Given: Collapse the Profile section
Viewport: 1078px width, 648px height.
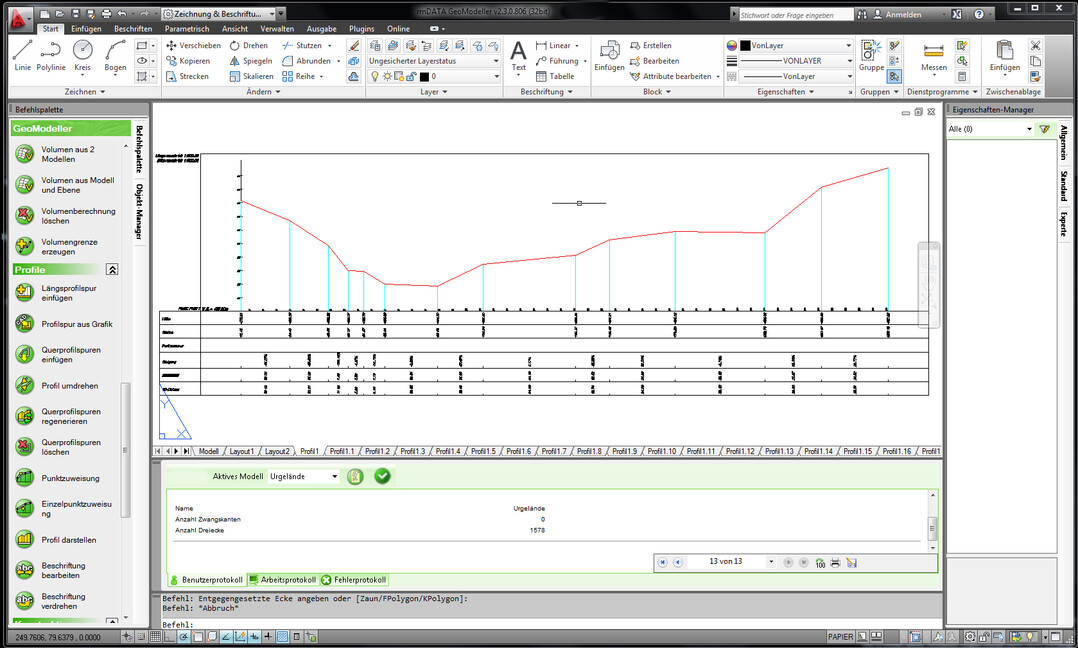Looking at the screenshot, I should tap(112, 269).
